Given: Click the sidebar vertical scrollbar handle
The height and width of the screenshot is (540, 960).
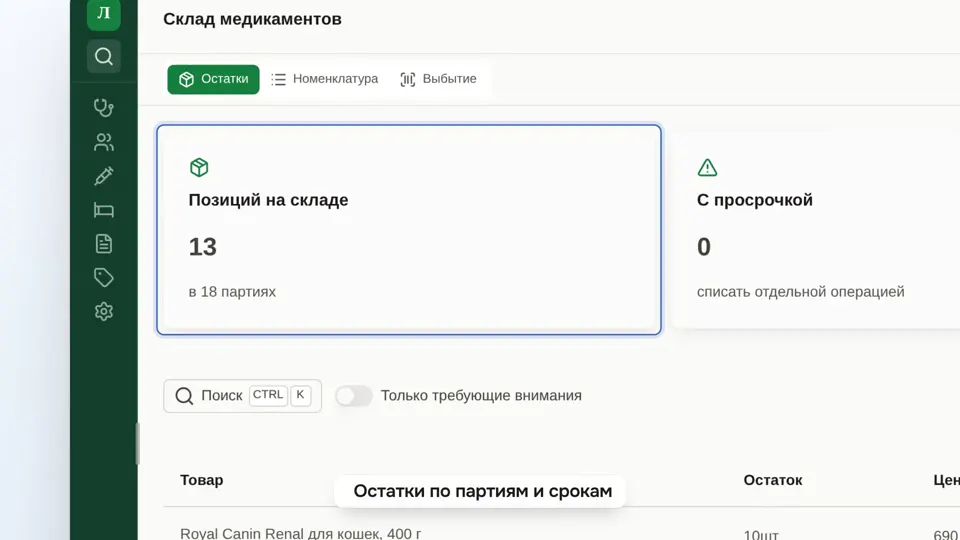Looking at the screenshot, I should (137, 443).
